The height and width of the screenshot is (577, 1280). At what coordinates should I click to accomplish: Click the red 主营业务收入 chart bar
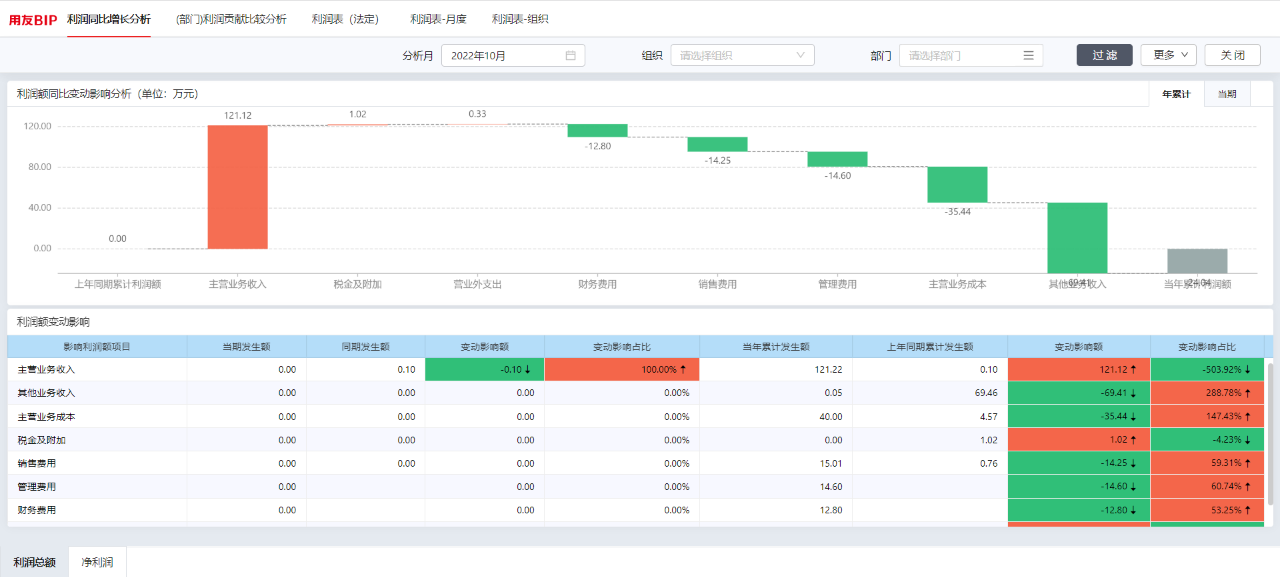point(238,187)
